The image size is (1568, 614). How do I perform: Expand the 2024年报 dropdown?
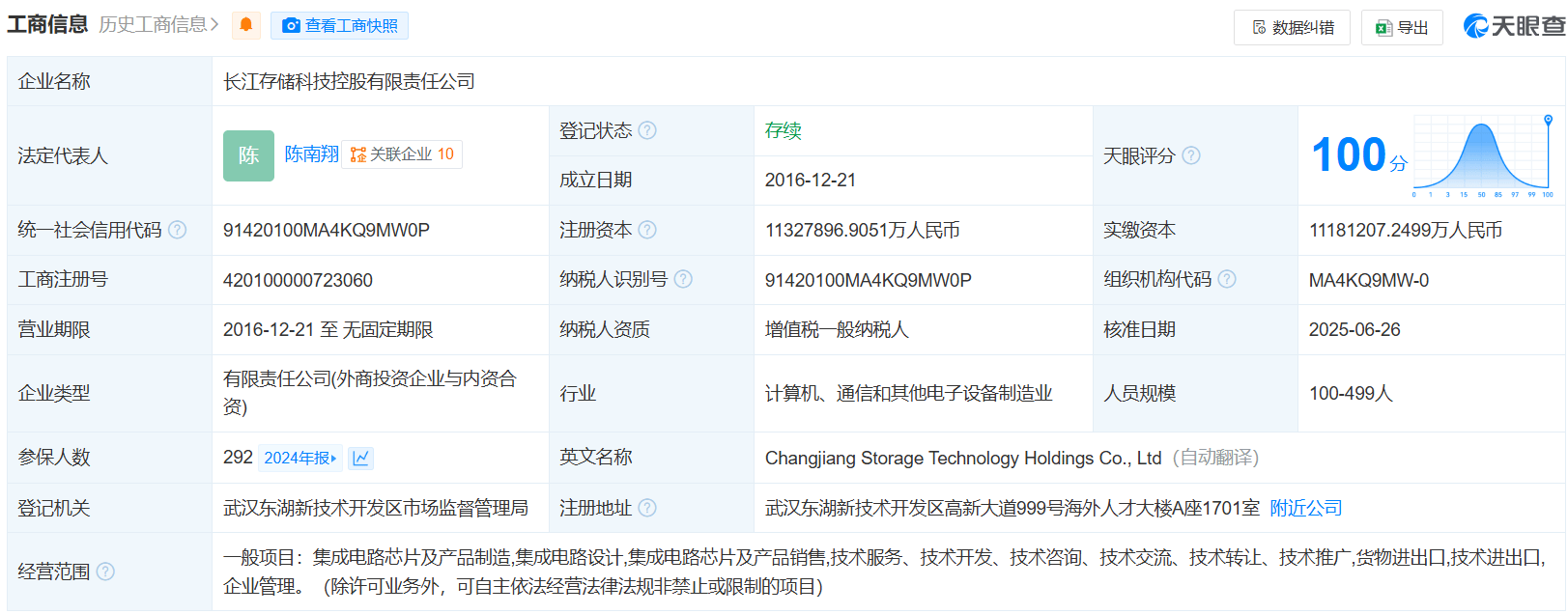300,458
